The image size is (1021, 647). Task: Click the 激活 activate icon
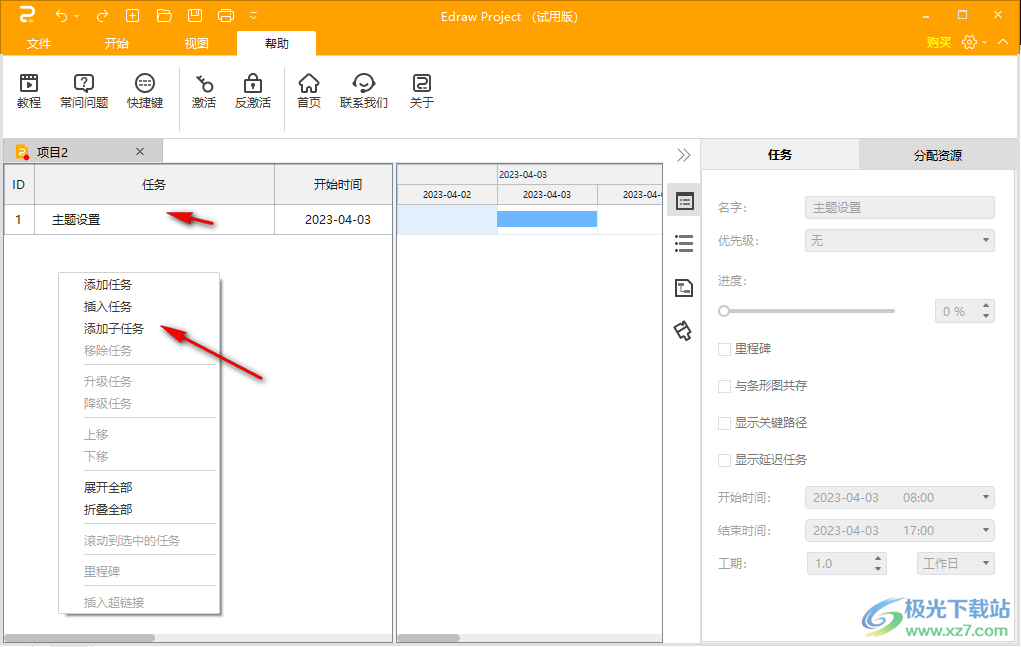click(x=204, y=91)
